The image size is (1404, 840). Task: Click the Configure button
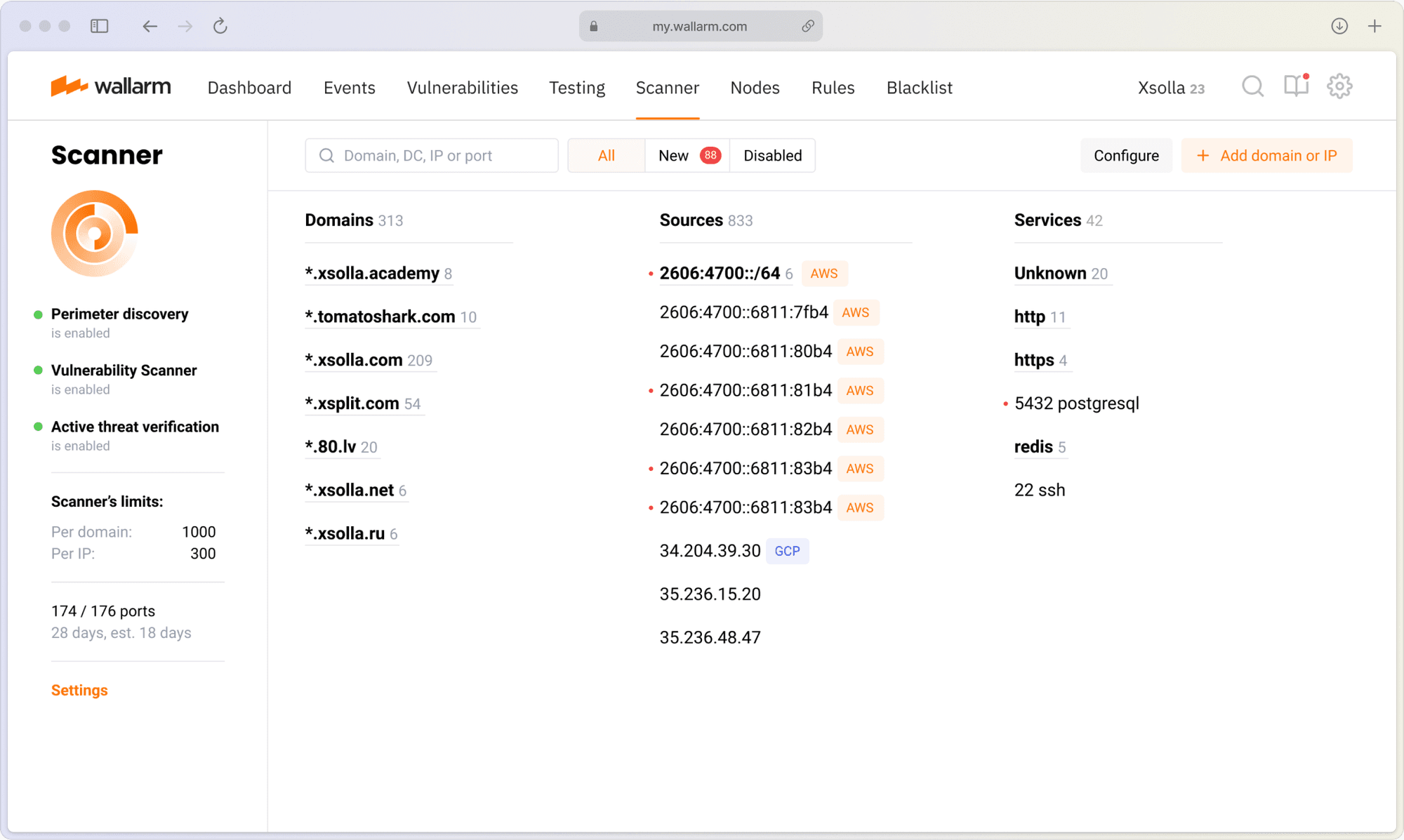(x=1126, y=155)
